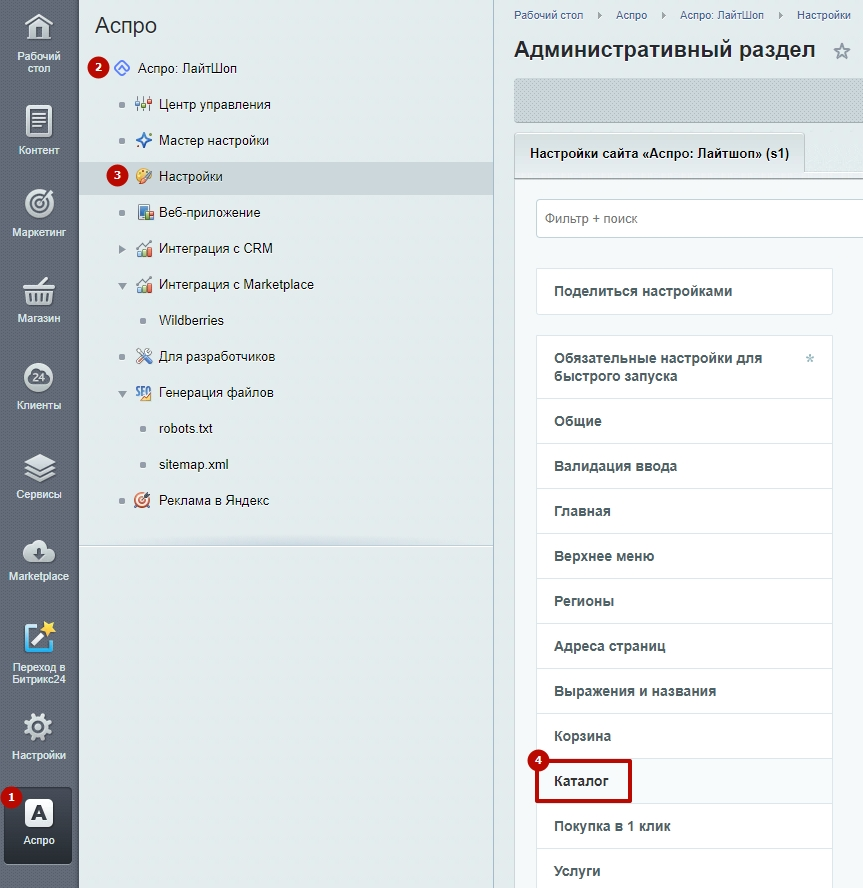
Task: Open the Marketplace cloud icon
Action: pos(38,551)
